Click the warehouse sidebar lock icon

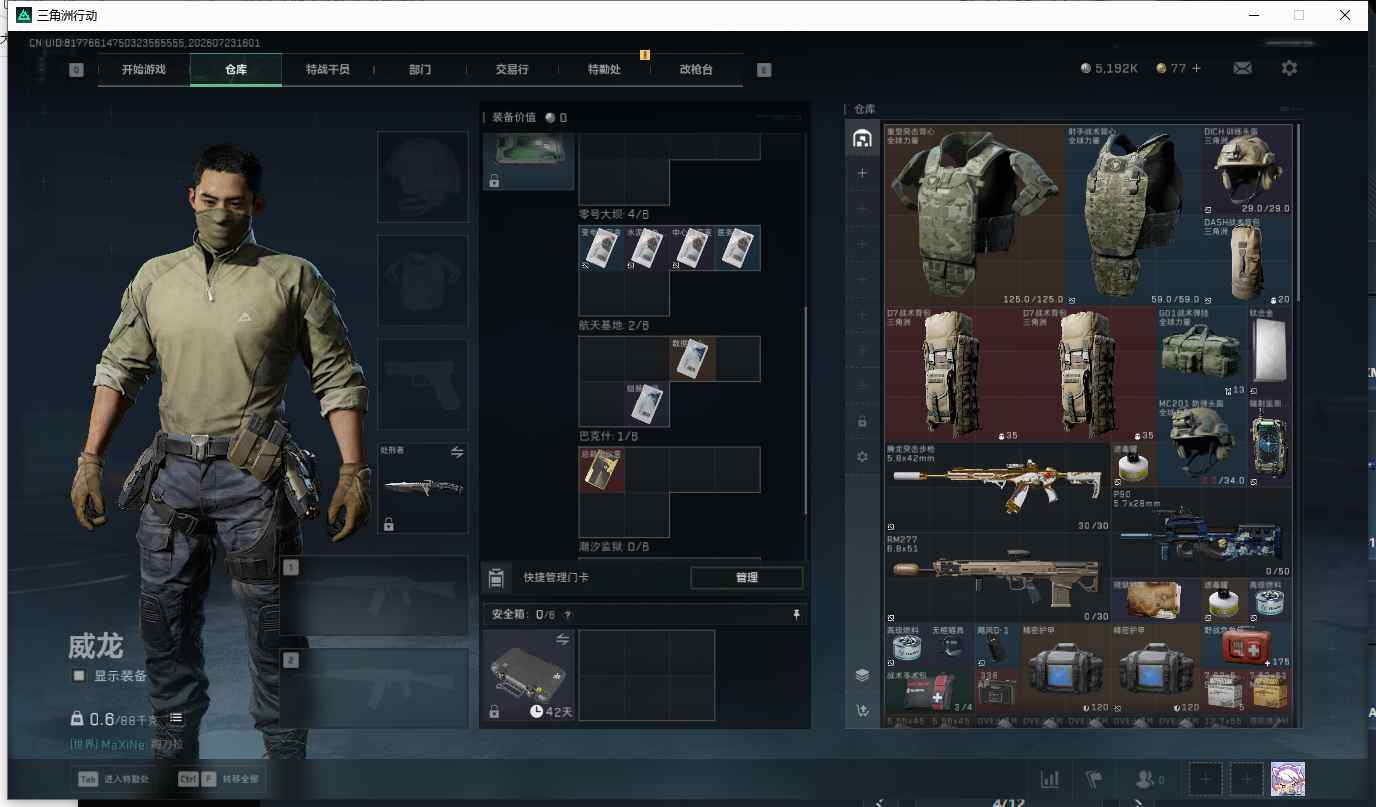pyautogui.click(x=862, y=421)
